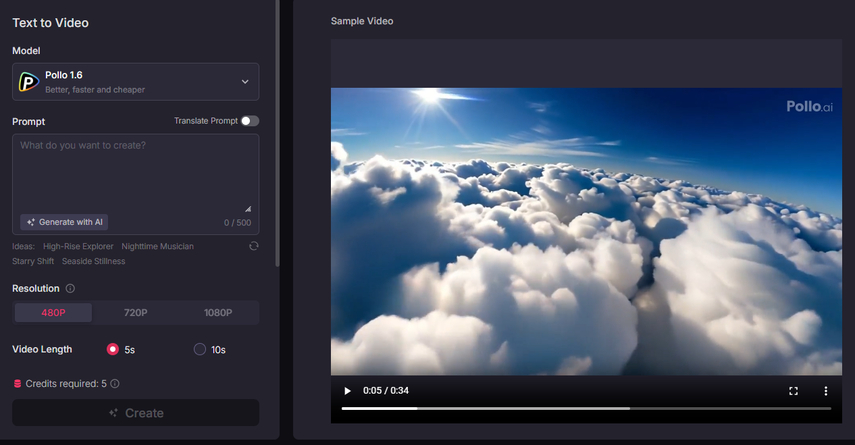Seek on the video progress bar
The width and height of the screenshot is (855, 445).
click(586, 408)
